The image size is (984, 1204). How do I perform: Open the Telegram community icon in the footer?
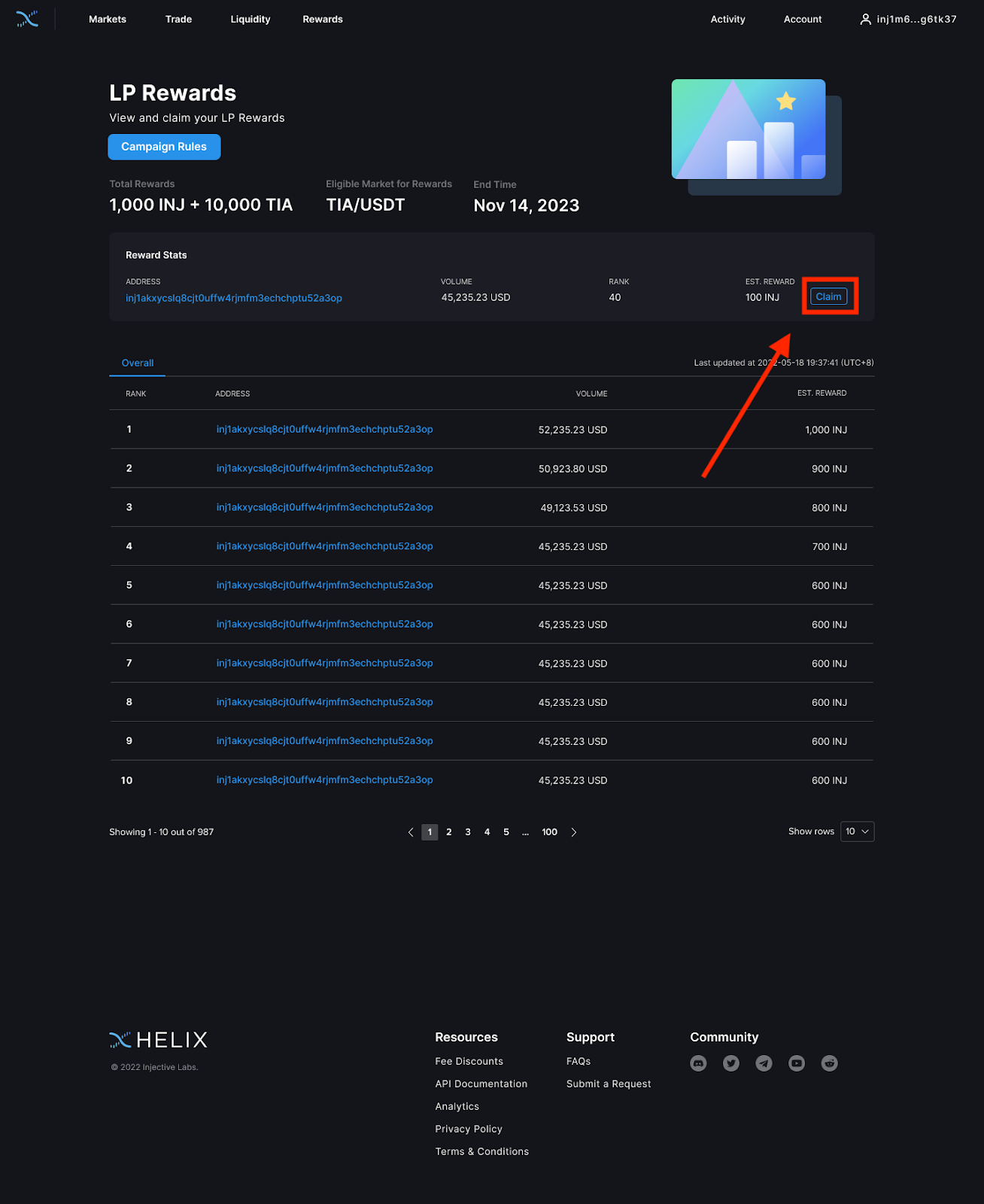764,1063
